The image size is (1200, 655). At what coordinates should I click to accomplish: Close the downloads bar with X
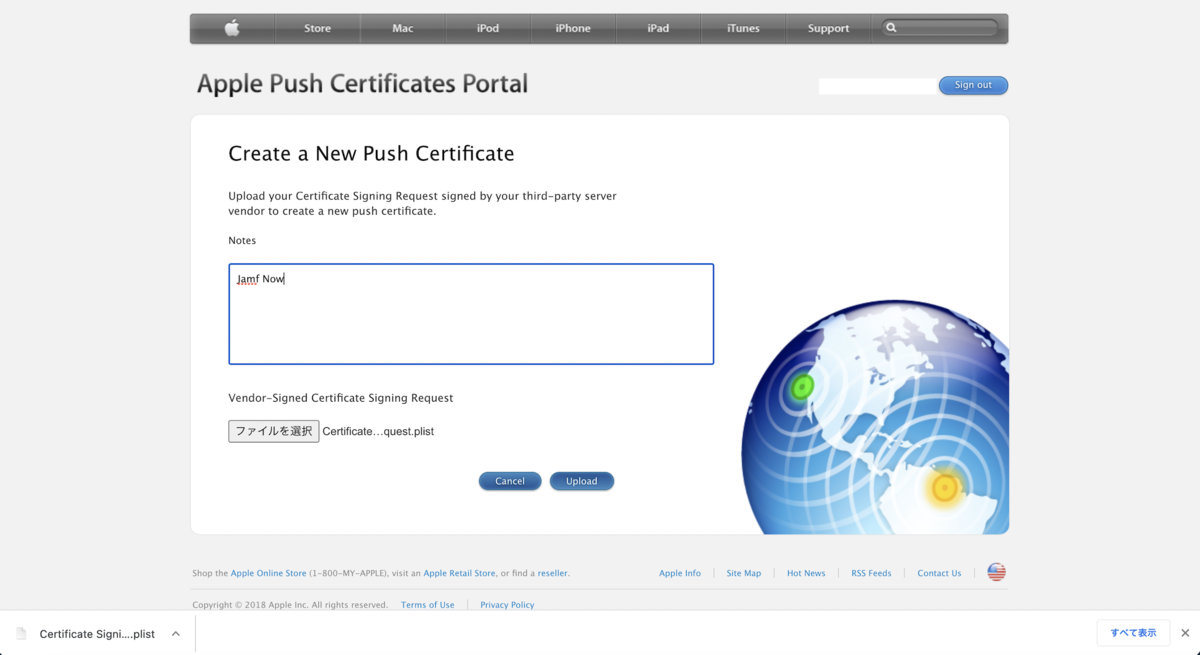point(1185,633)
